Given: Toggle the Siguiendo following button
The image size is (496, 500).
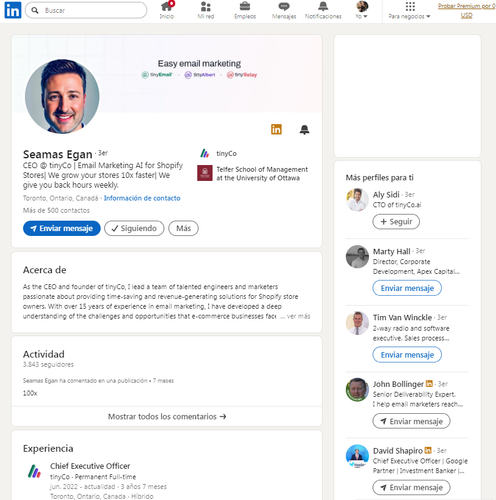Looking at the screenshot, I should coord(134,228).
